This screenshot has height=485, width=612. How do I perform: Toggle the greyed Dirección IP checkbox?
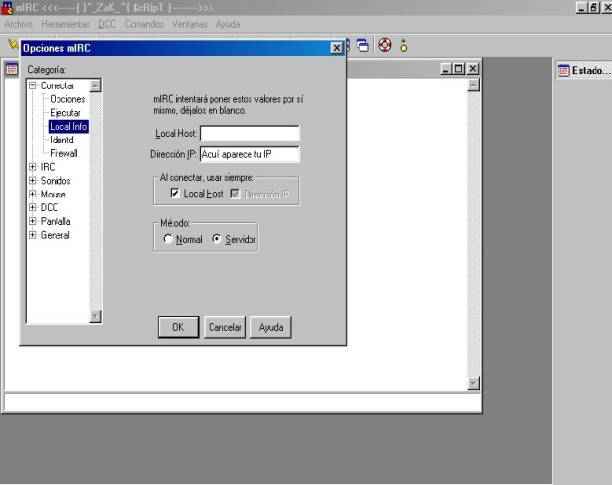click(235, 194)
